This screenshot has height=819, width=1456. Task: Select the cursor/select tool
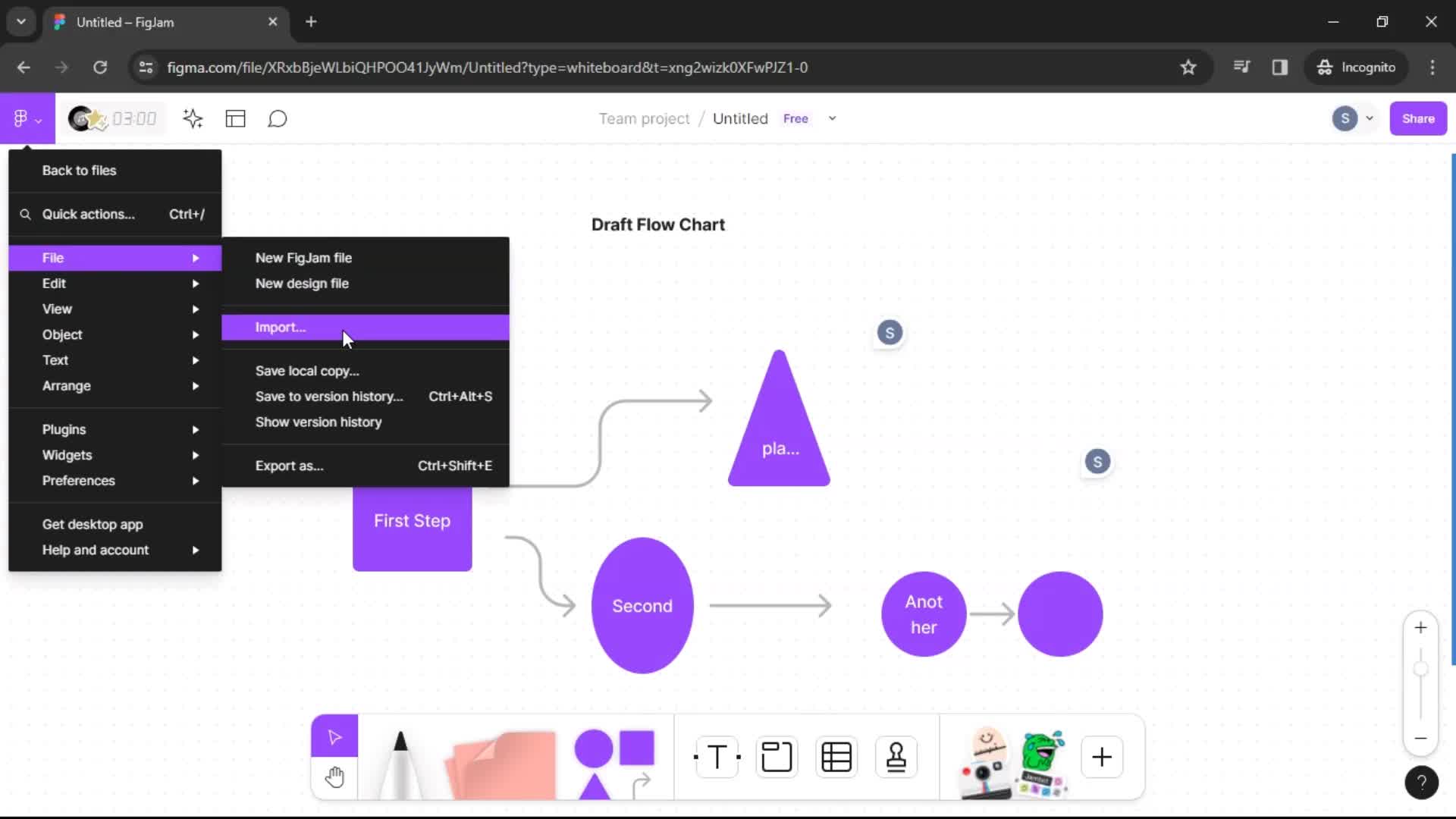335,736
